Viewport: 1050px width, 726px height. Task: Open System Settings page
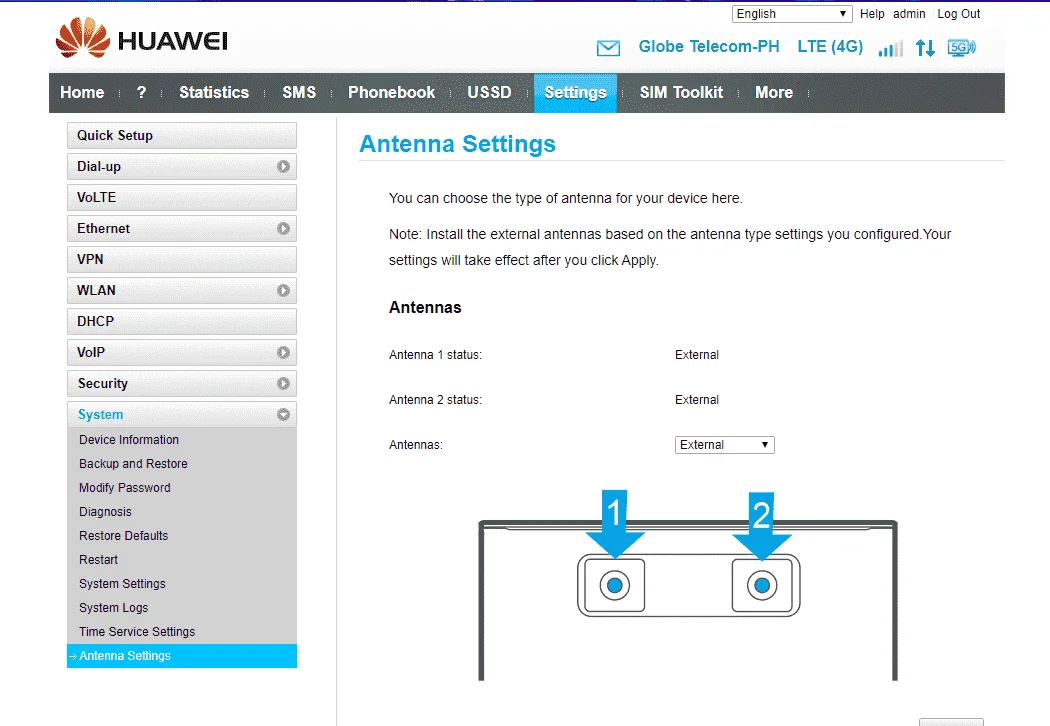pos(122,584)
